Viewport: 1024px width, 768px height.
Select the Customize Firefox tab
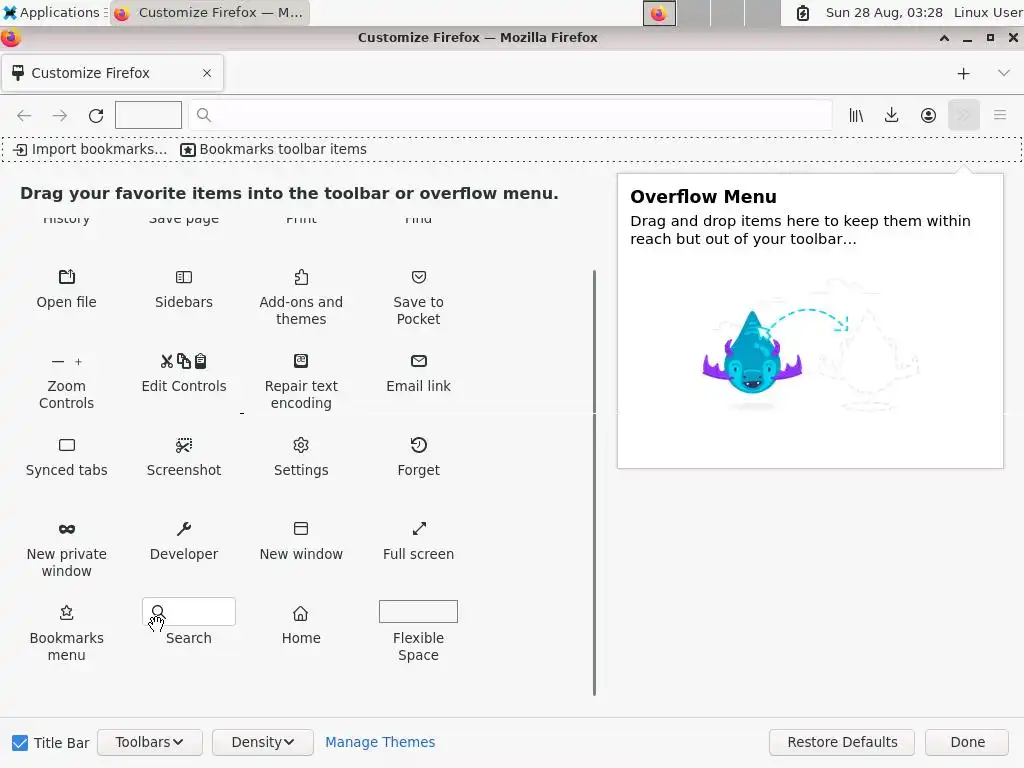(113, 73)
